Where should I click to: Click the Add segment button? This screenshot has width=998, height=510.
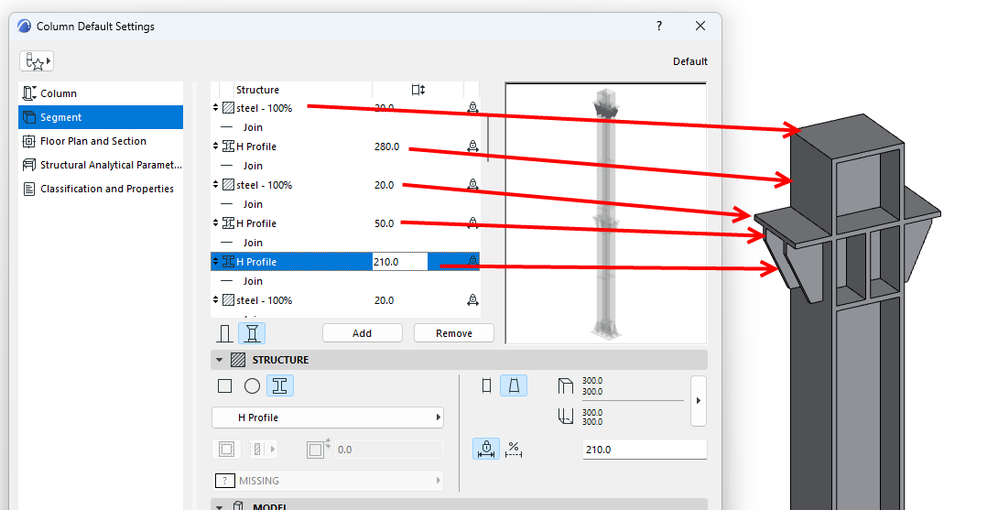point(362,333)
